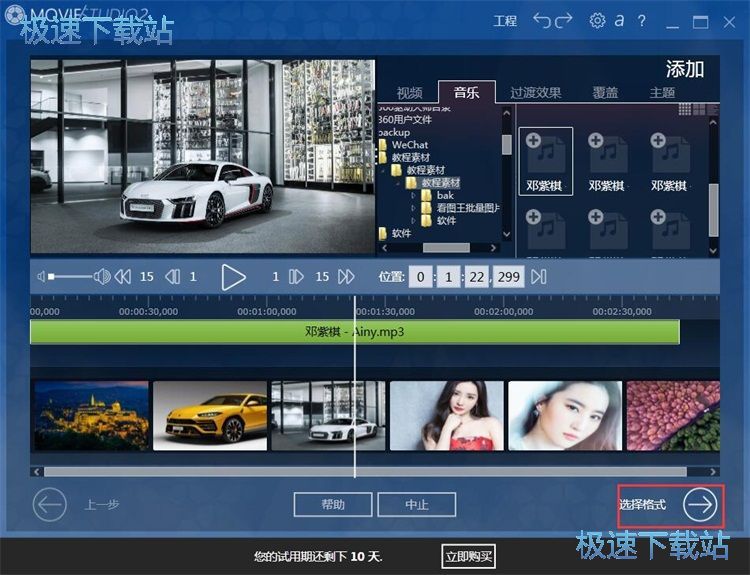
Task: Adjust the volume slider
Action: pos(70,276)
